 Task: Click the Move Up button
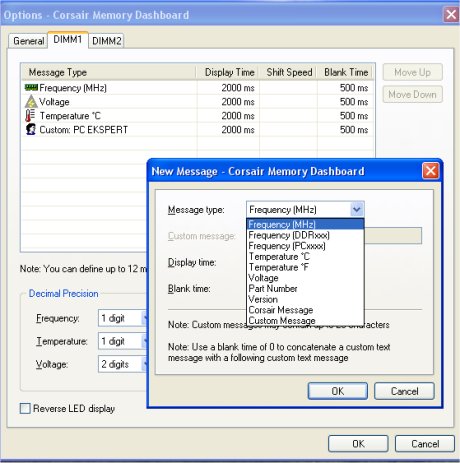click(412, 72)
